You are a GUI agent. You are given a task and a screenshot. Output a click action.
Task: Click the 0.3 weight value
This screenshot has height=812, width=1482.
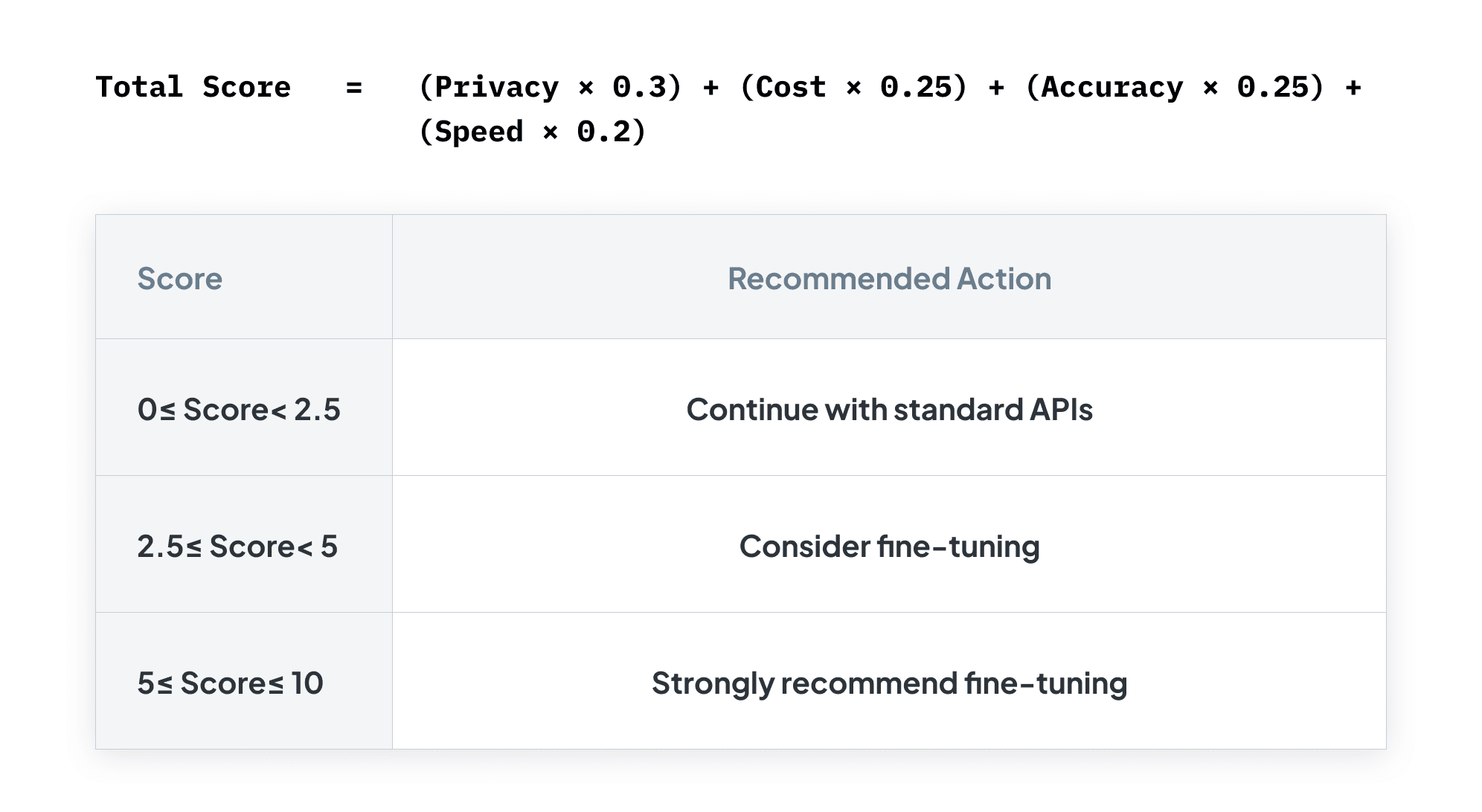click(x=638, y=87)
